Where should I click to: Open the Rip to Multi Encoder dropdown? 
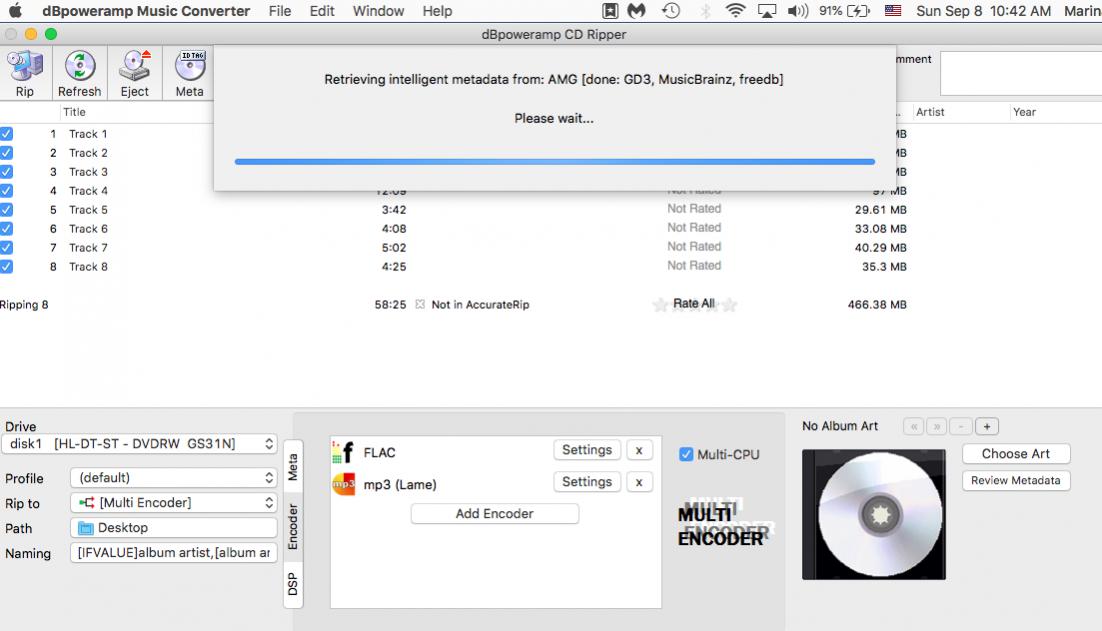173,503
